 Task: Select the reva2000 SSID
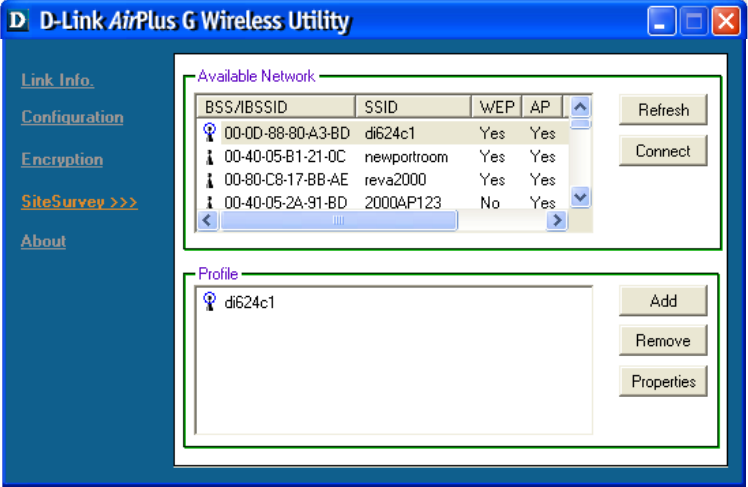pos(395,180)
